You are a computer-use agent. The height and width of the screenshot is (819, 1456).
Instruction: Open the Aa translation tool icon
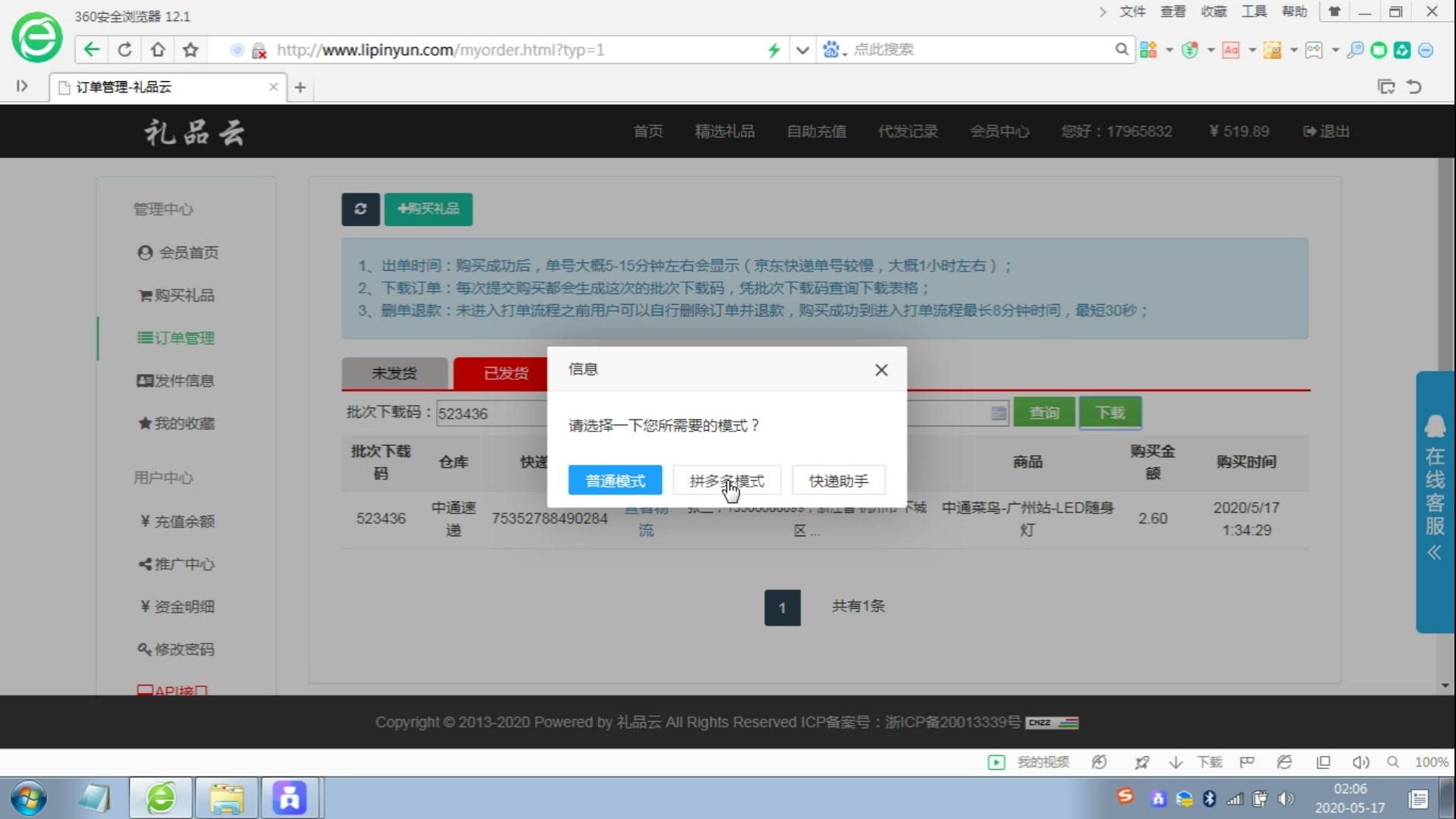pos(1231,50)
